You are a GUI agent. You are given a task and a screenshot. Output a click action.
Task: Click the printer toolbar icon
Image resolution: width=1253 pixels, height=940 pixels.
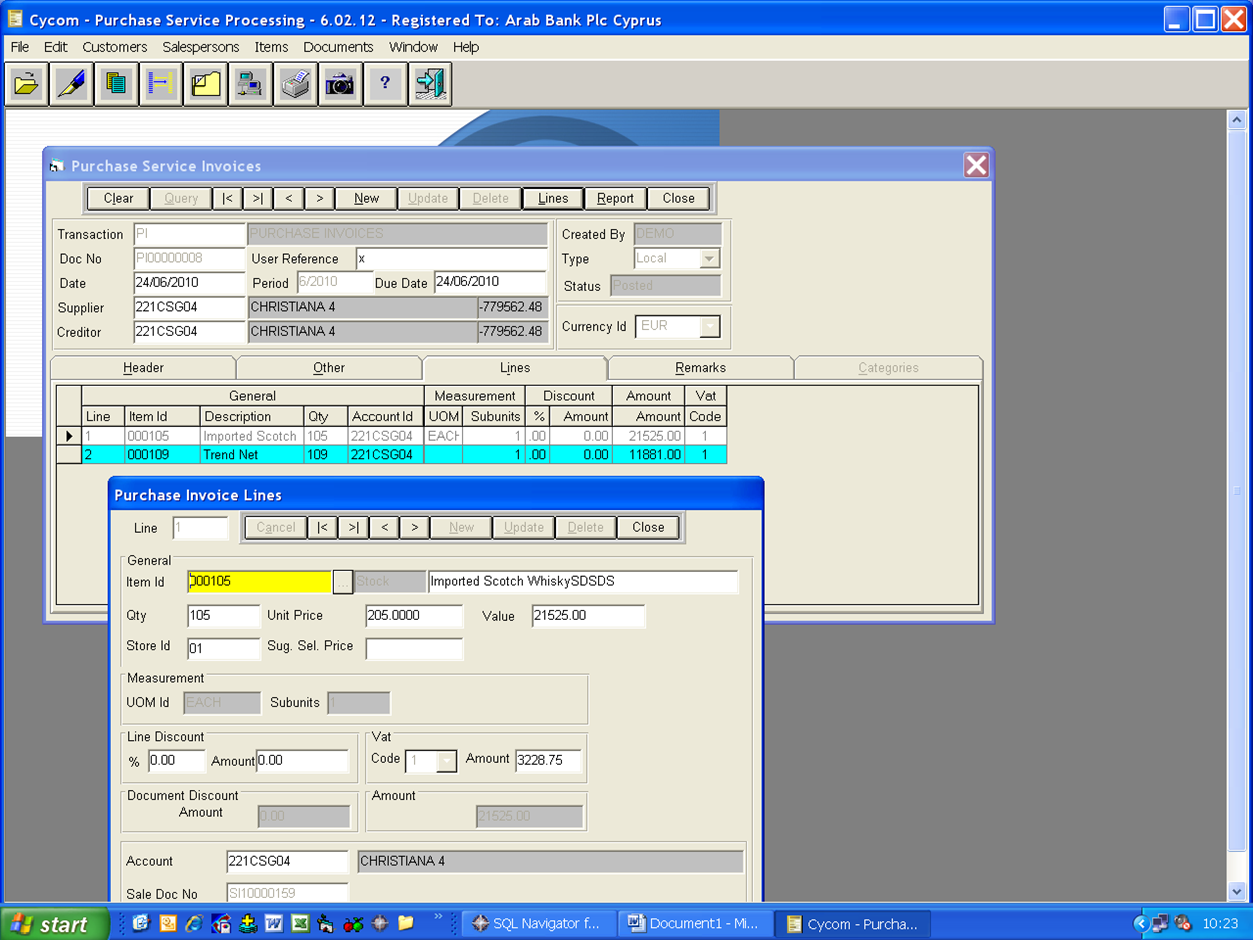(x=295, y=85)
